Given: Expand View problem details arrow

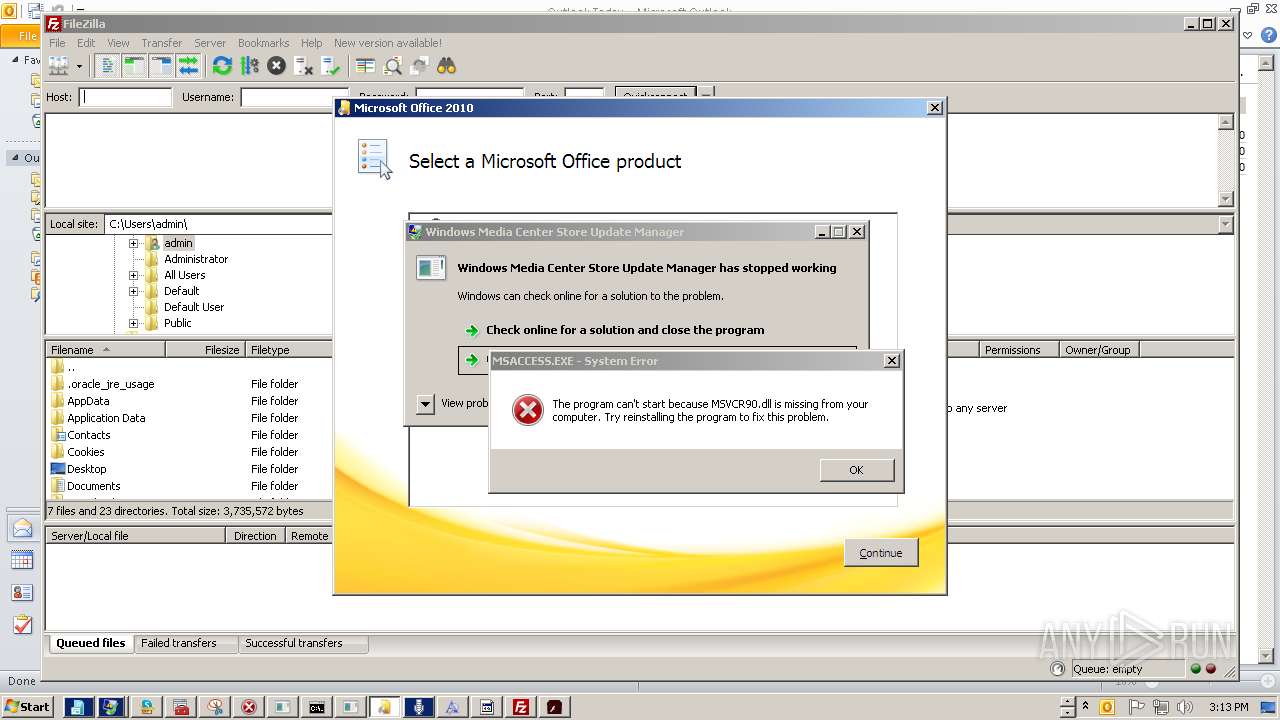Looking at the screenshot, I should click(x=425, y=404).
